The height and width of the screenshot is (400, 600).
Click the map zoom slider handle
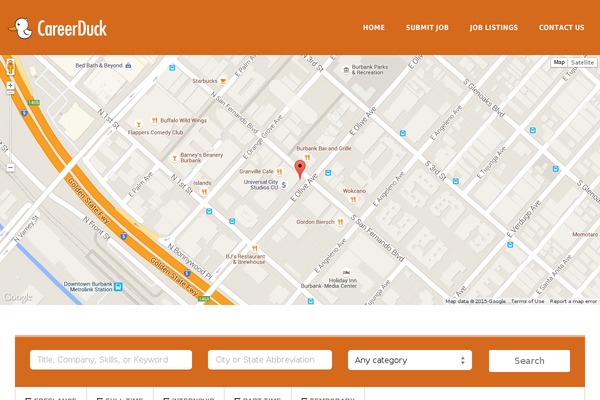point(10,93)
